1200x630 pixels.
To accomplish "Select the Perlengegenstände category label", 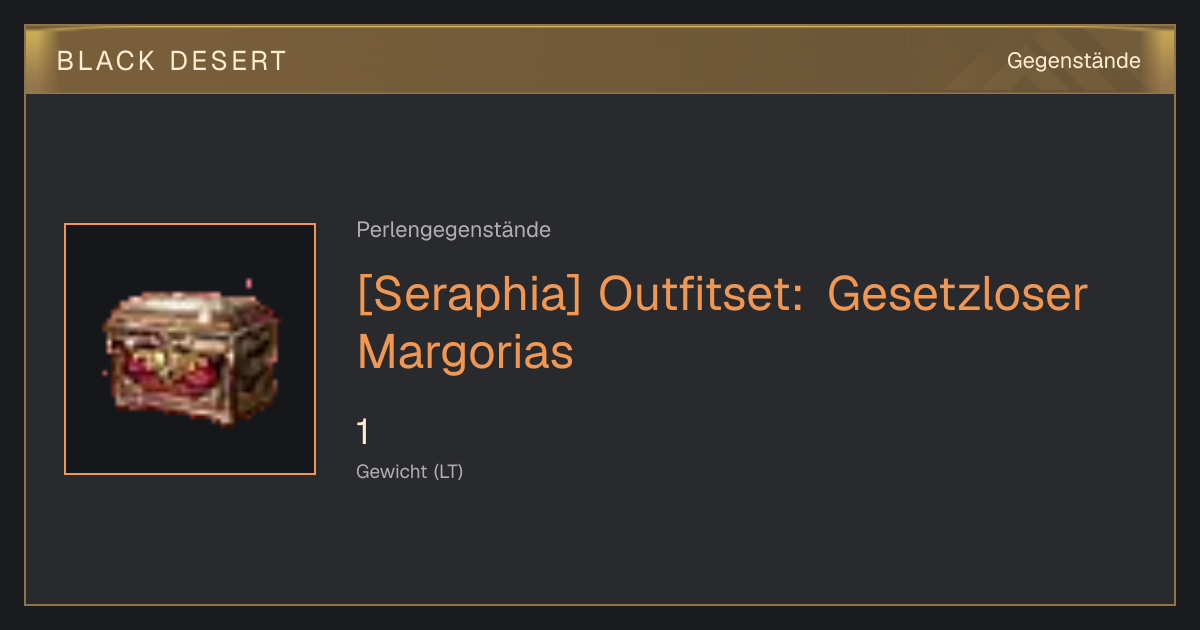I will 453,230.
